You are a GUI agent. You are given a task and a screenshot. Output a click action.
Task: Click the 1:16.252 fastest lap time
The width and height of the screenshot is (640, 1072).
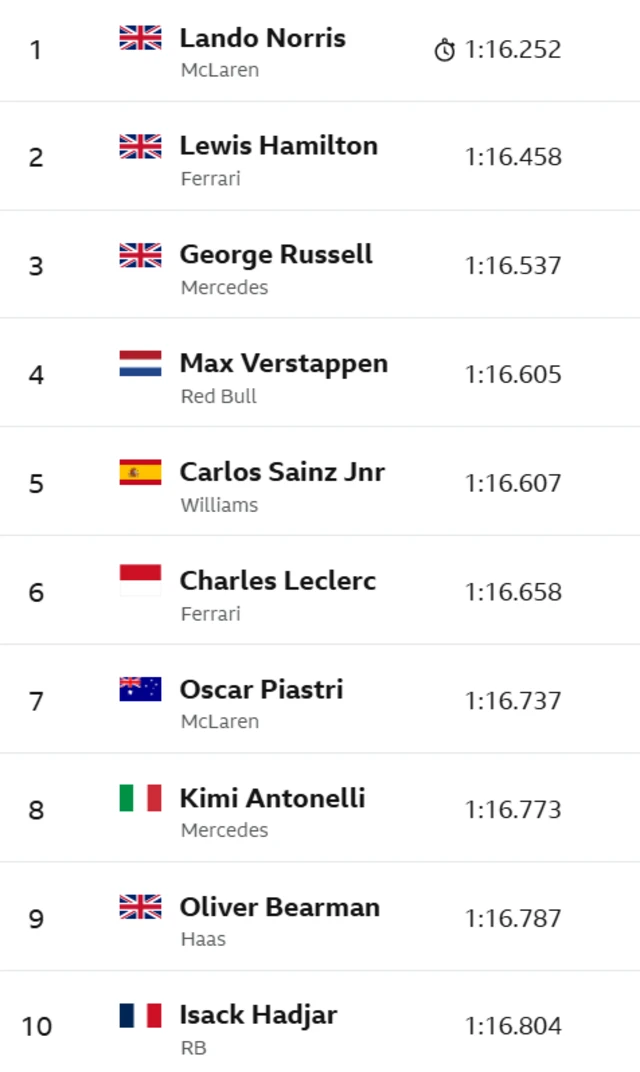point(513,50)
